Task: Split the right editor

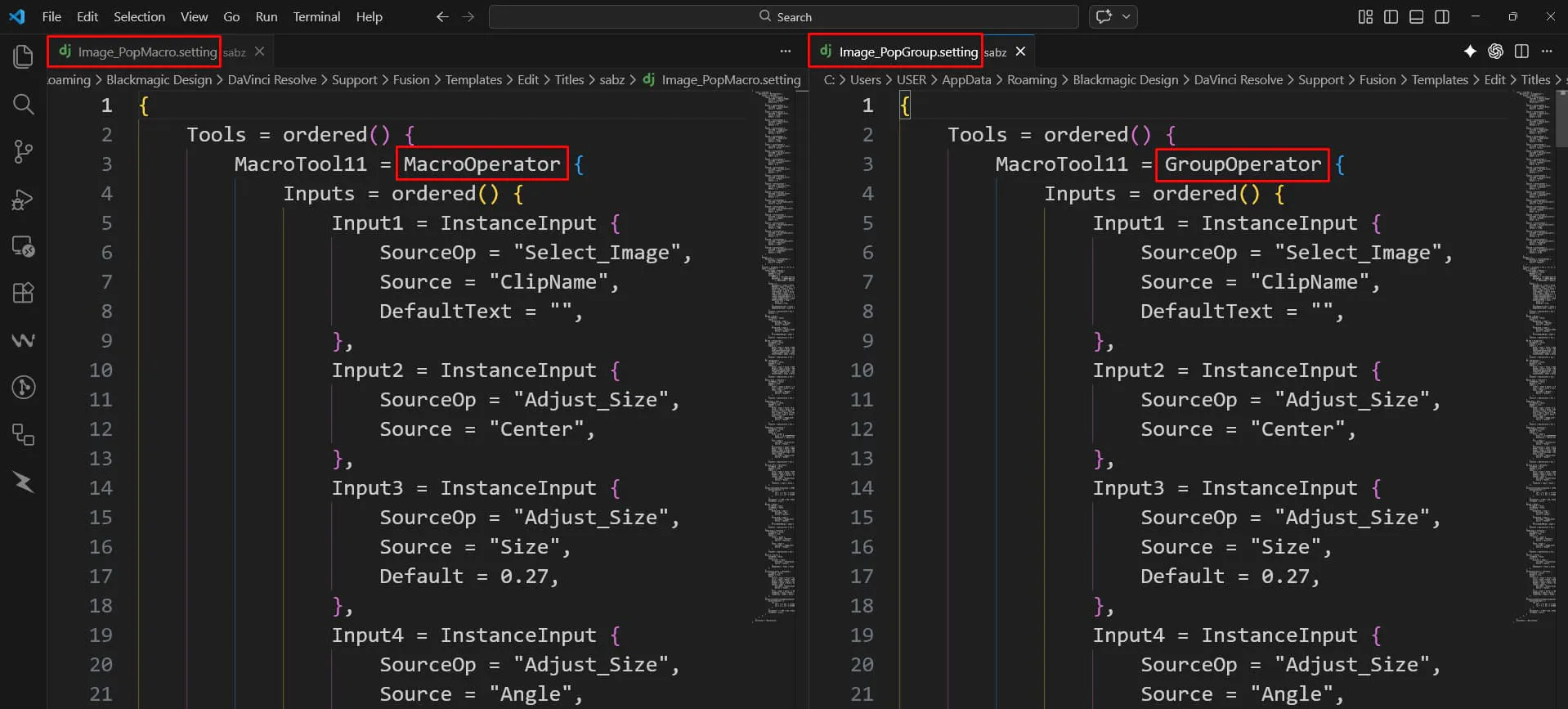Action: point(1521,52)
